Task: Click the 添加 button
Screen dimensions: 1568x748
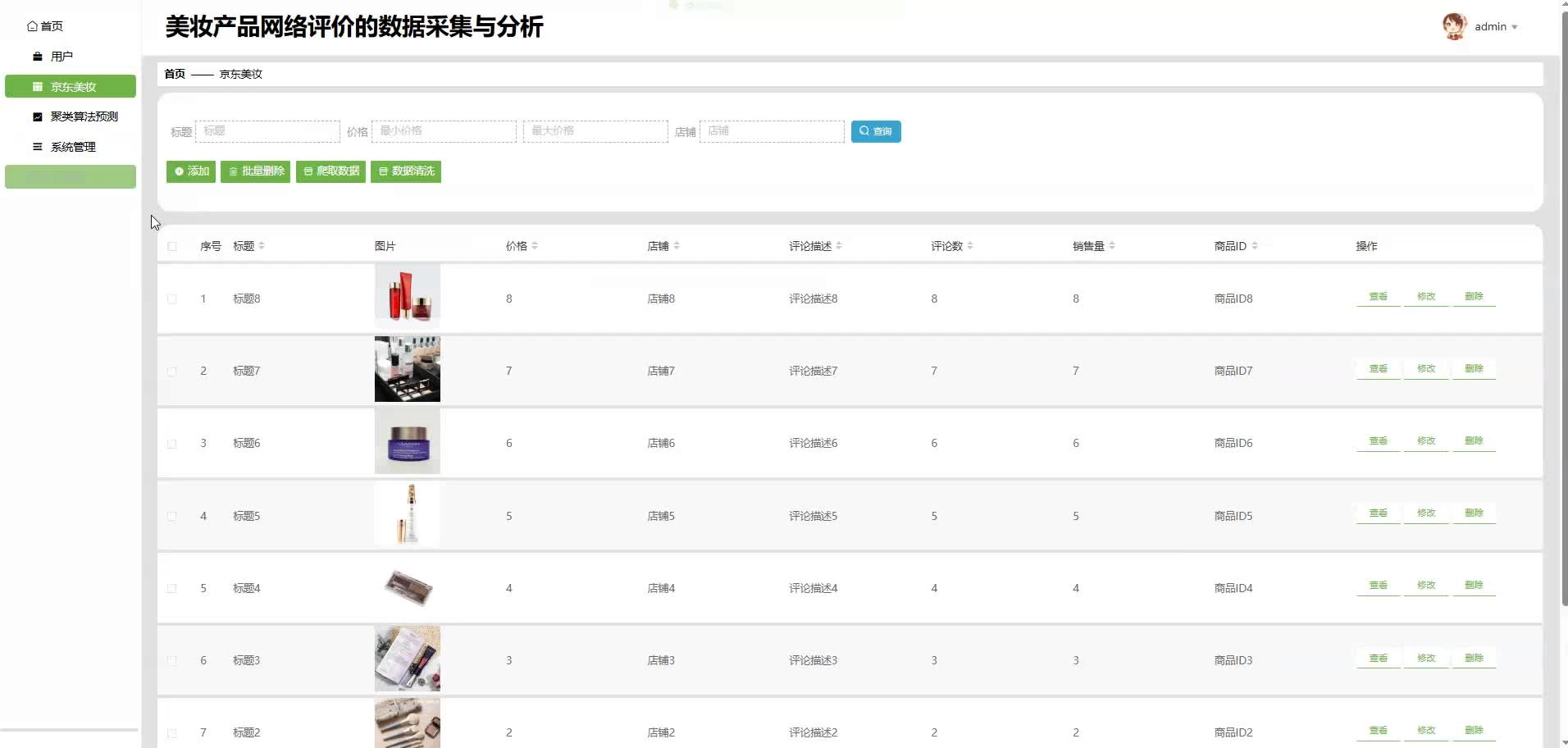Action: [x=191, y=171]
